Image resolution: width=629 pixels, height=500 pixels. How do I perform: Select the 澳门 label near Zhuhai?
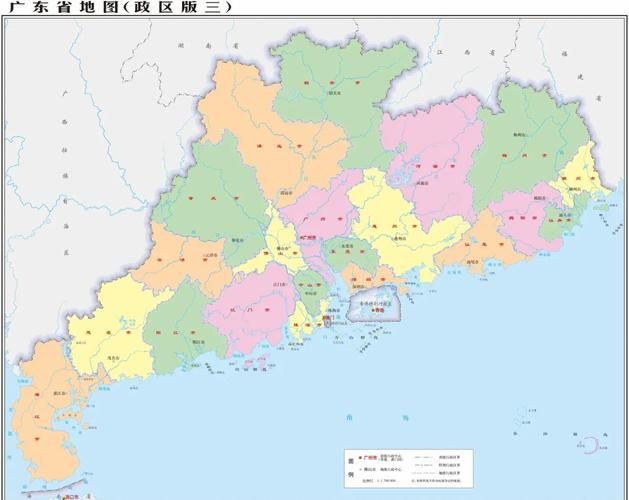328,318
